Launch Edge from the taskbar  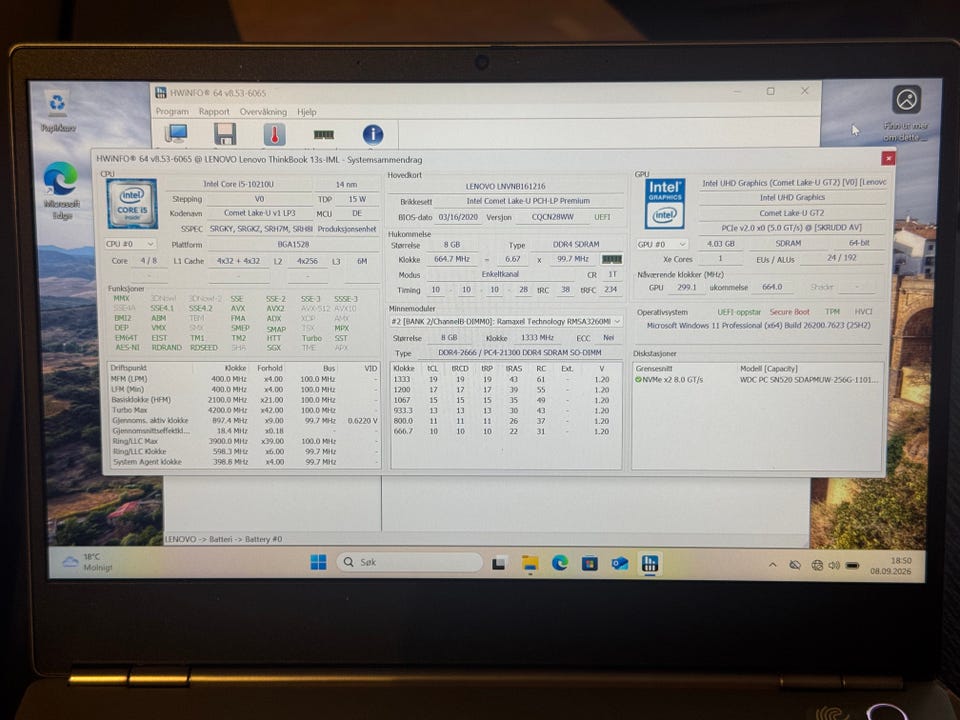point(560,563)
